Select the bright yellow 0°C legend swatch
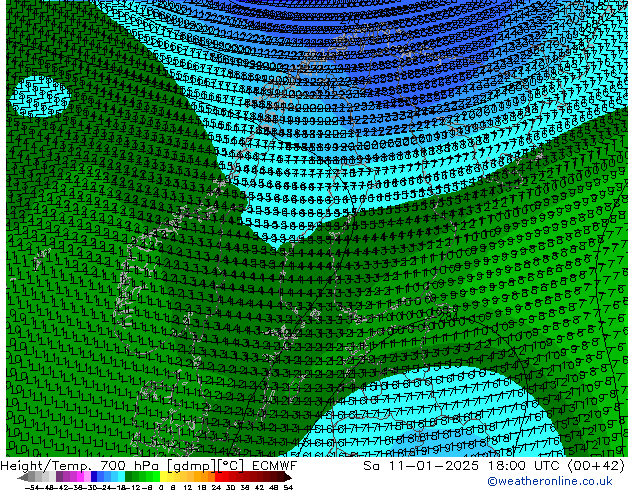Image resolution: width=634 pixels, height=490 pixels. click(163, 476)
